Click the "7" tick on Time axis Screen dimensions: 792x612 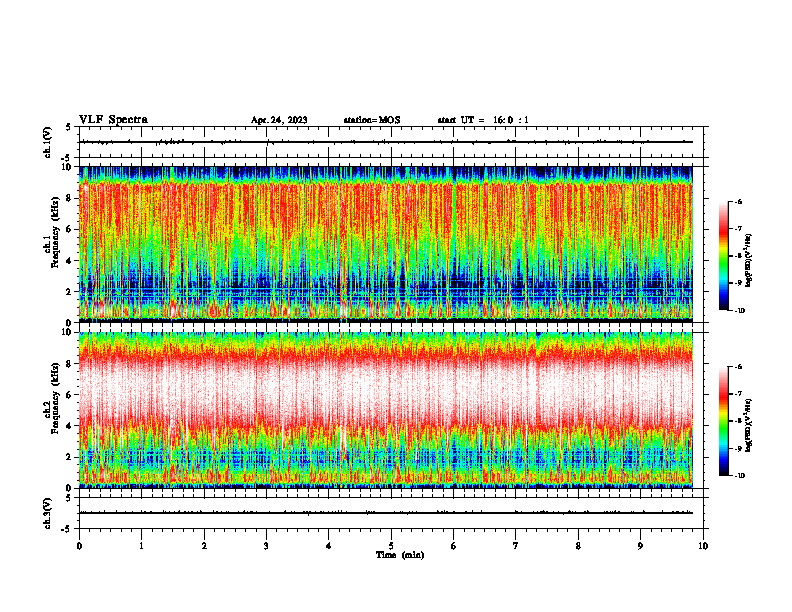[516, 546]
